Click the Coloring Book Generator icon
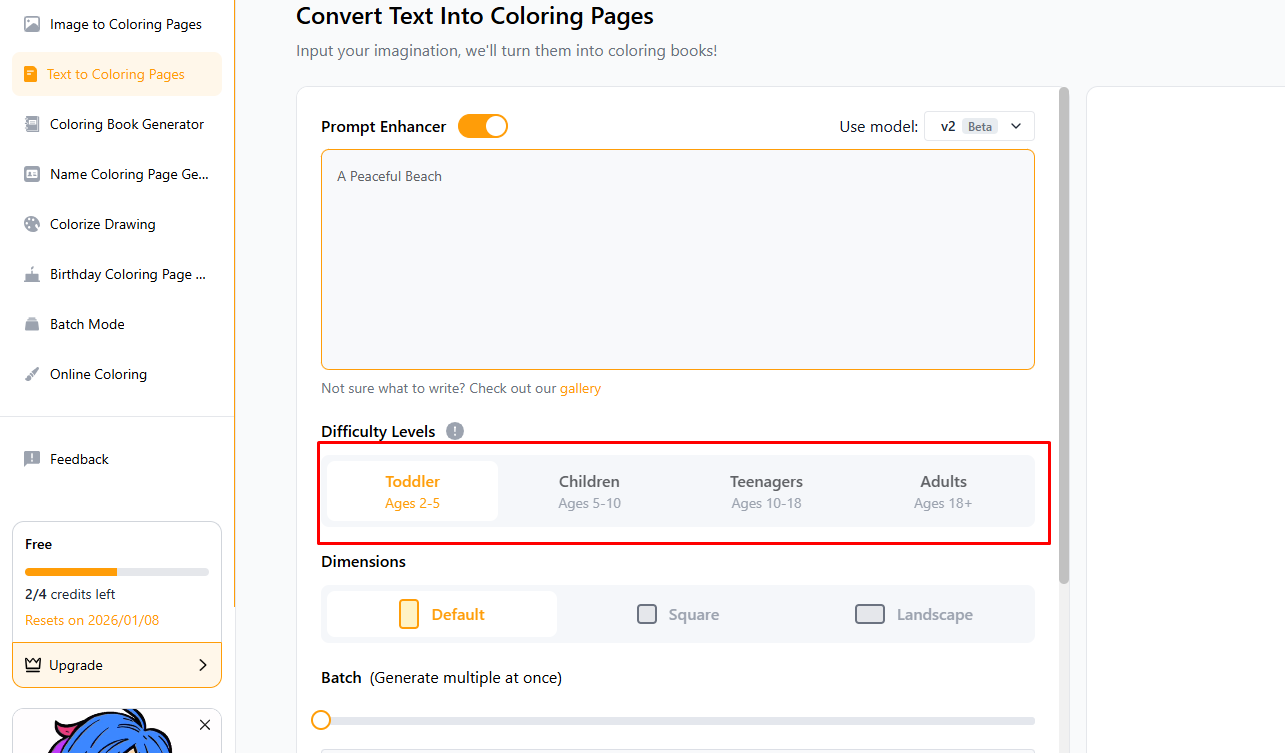This screenshot has width=1285, height=753. (32, 124)
